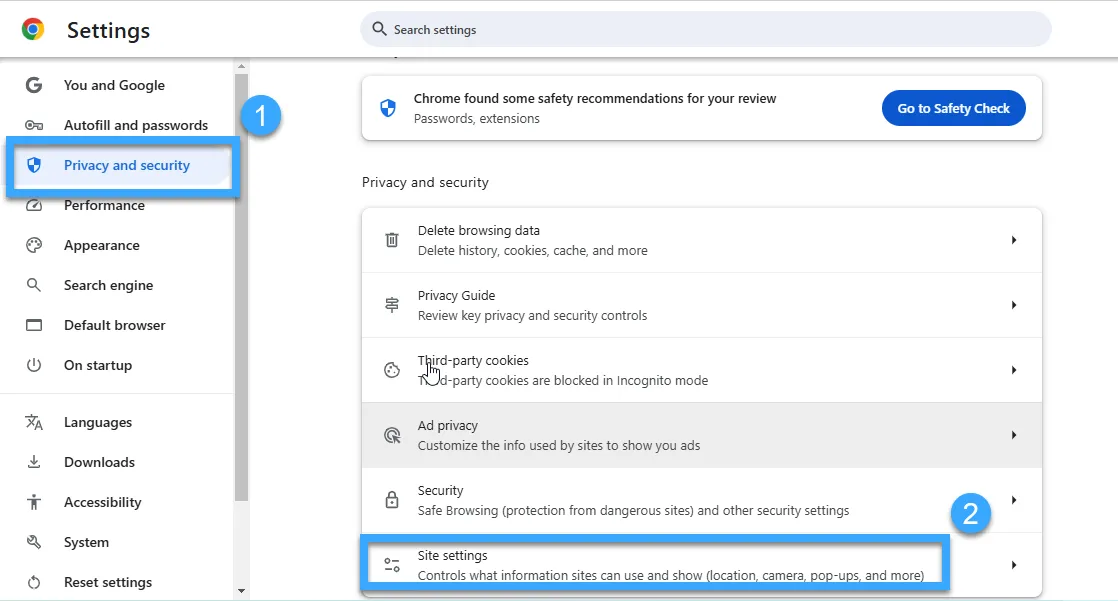Click the download arrow icon beside Downloads
Viewport: 1118px width, 601px height.
coord(34,462)
